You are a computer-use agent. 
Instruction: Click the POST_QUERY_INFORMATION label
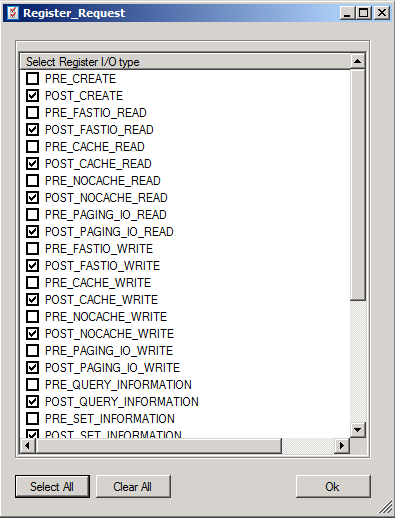(122, 402)
